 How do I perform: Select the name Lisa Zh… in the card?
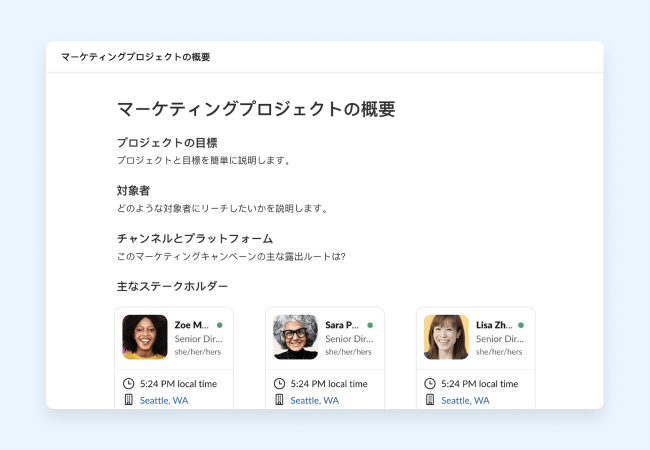pyautogui.click(x=494, y=325)
